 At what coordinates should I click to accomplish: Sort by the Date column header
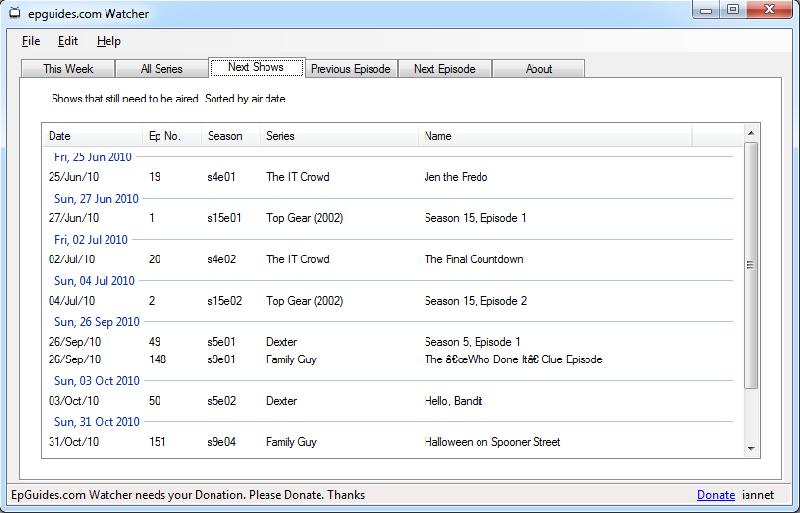[92, 136]
